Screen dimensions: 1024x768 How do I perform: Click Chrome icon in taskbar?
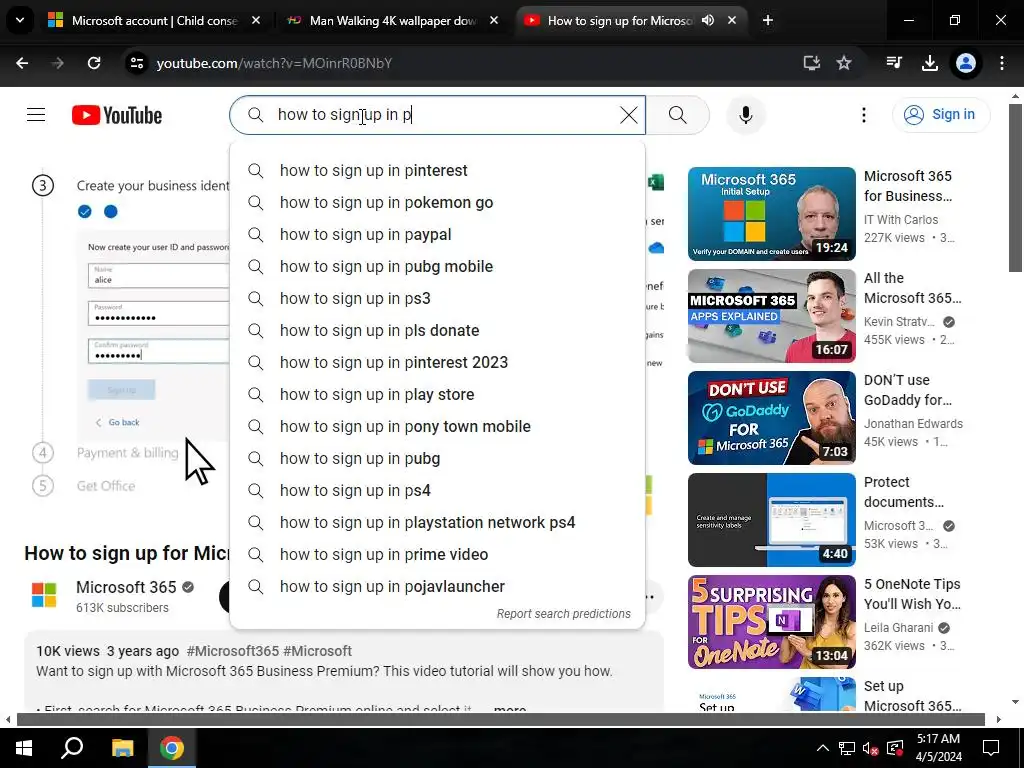[172, 748]
